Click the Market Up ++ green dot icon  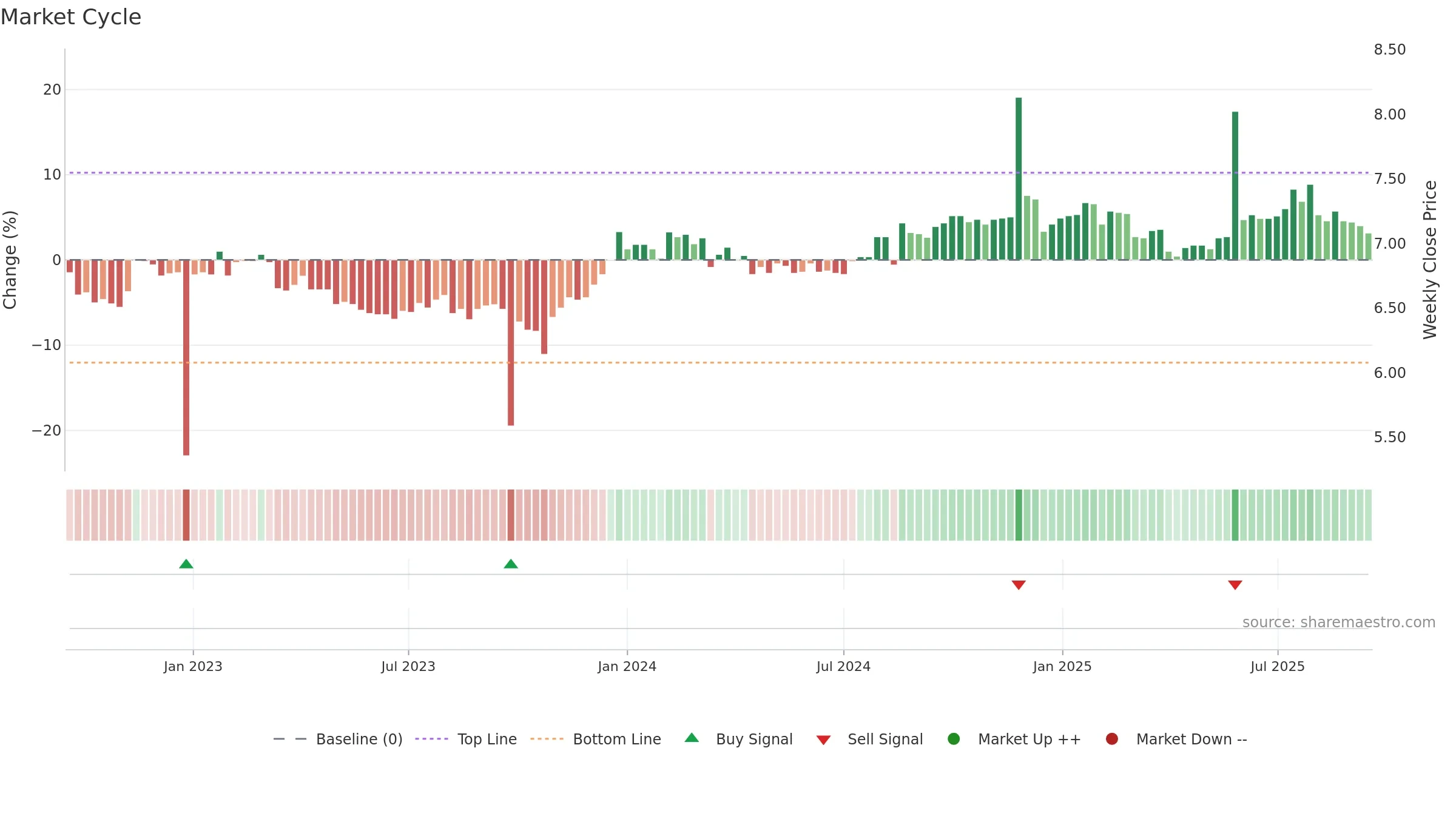pos(954,739)
